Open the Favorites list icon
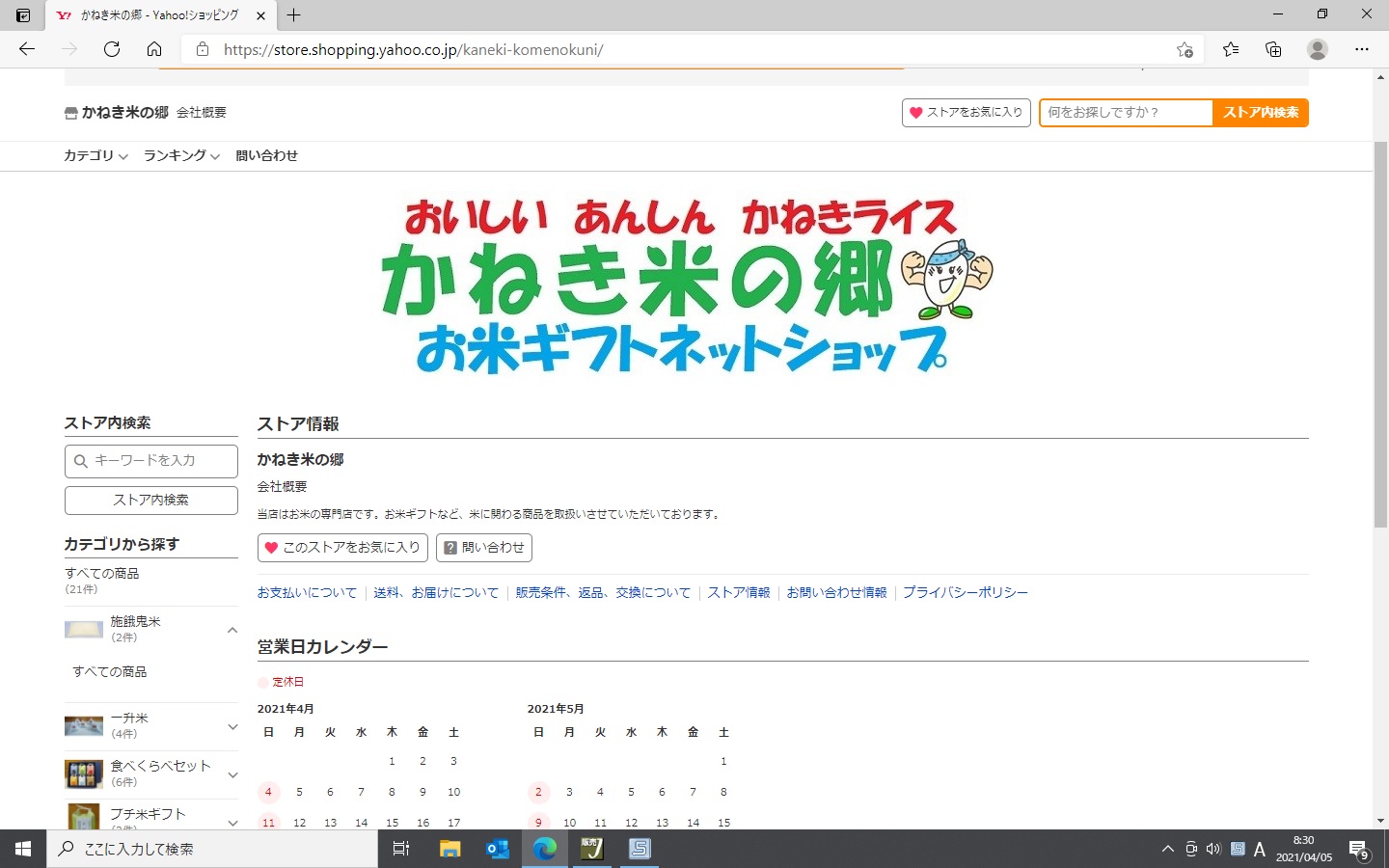The height and width of the screenshot is (868, 1389). point(1231,49)
